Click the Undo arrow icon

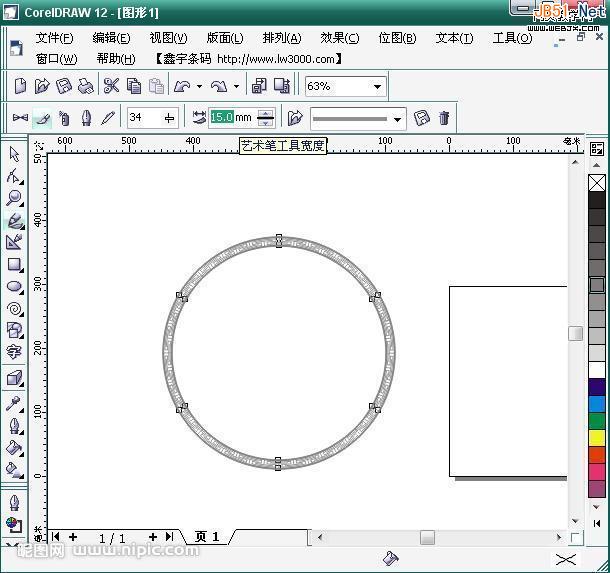(x=182, y=86)
